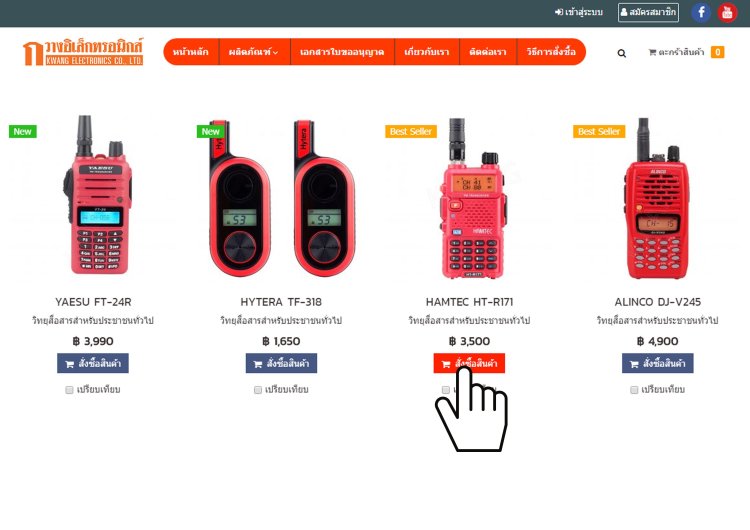Click the Best Seller badge on HAMTEC
This screenshot has height=530, width=750.
tap(410, 132)
